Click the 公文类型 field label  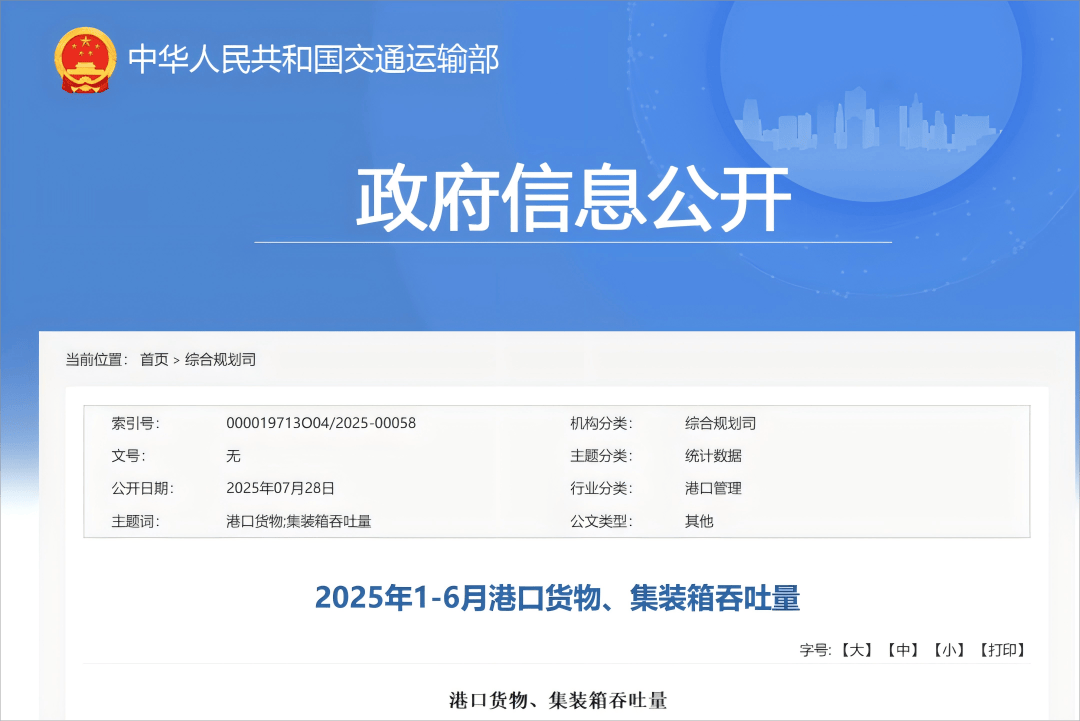[x=601, y=521]
